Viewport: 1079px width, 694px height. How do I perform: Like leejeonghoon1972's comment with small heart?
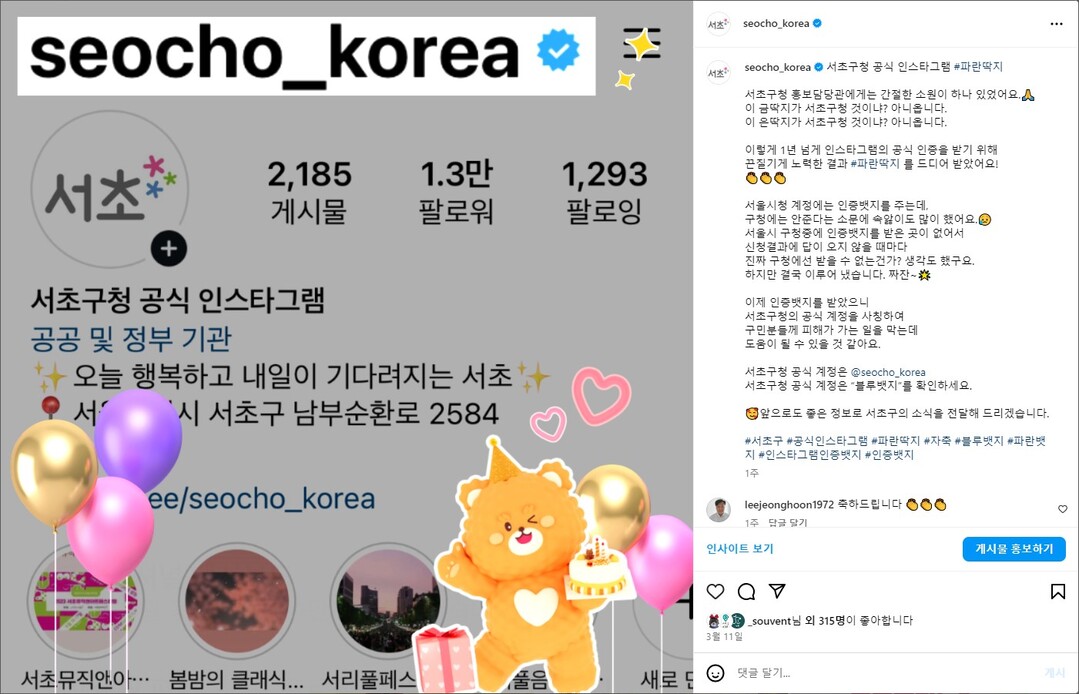pyautogui.click(x=1062, y=509)
